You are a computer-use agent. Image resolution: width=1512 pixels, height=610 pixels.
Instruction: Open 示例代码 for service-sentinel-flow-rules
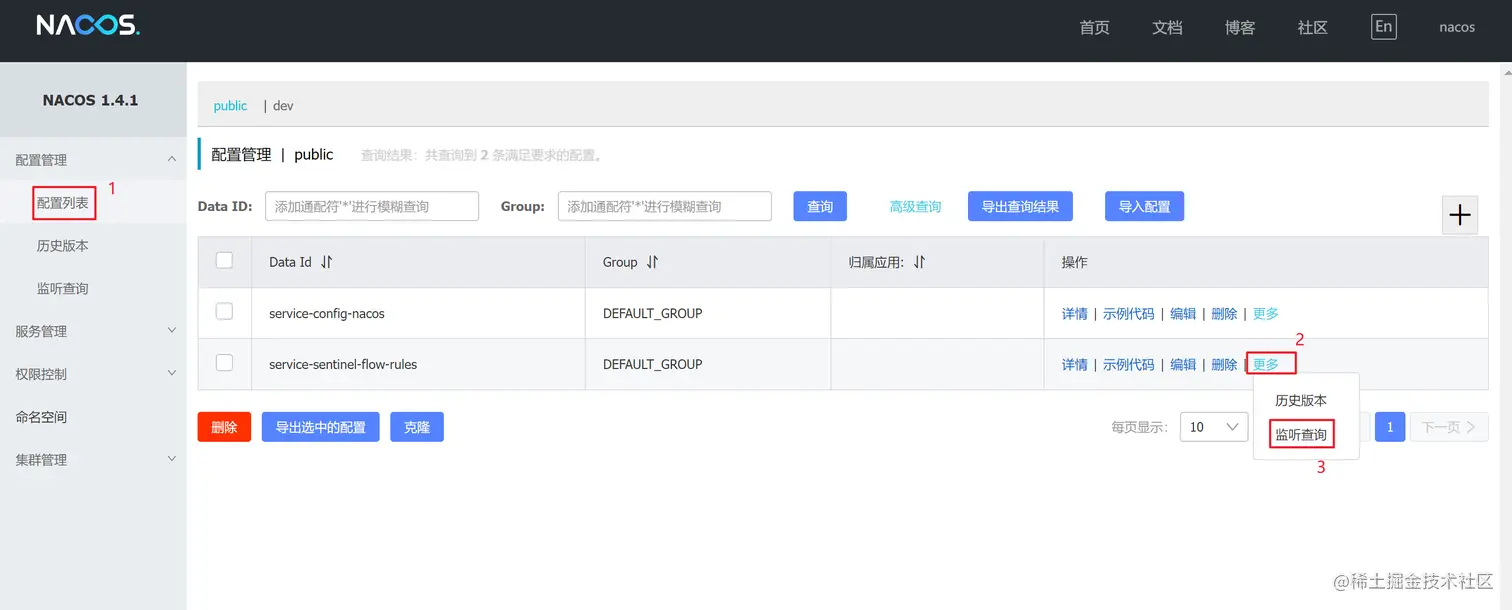[x=1129, y=365]
